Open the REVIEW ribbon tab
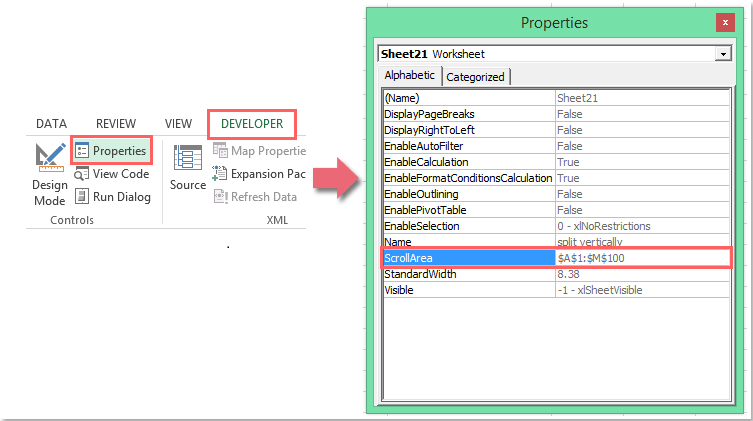The width and height of the screenshot is (753, 421). click(116, 124)
